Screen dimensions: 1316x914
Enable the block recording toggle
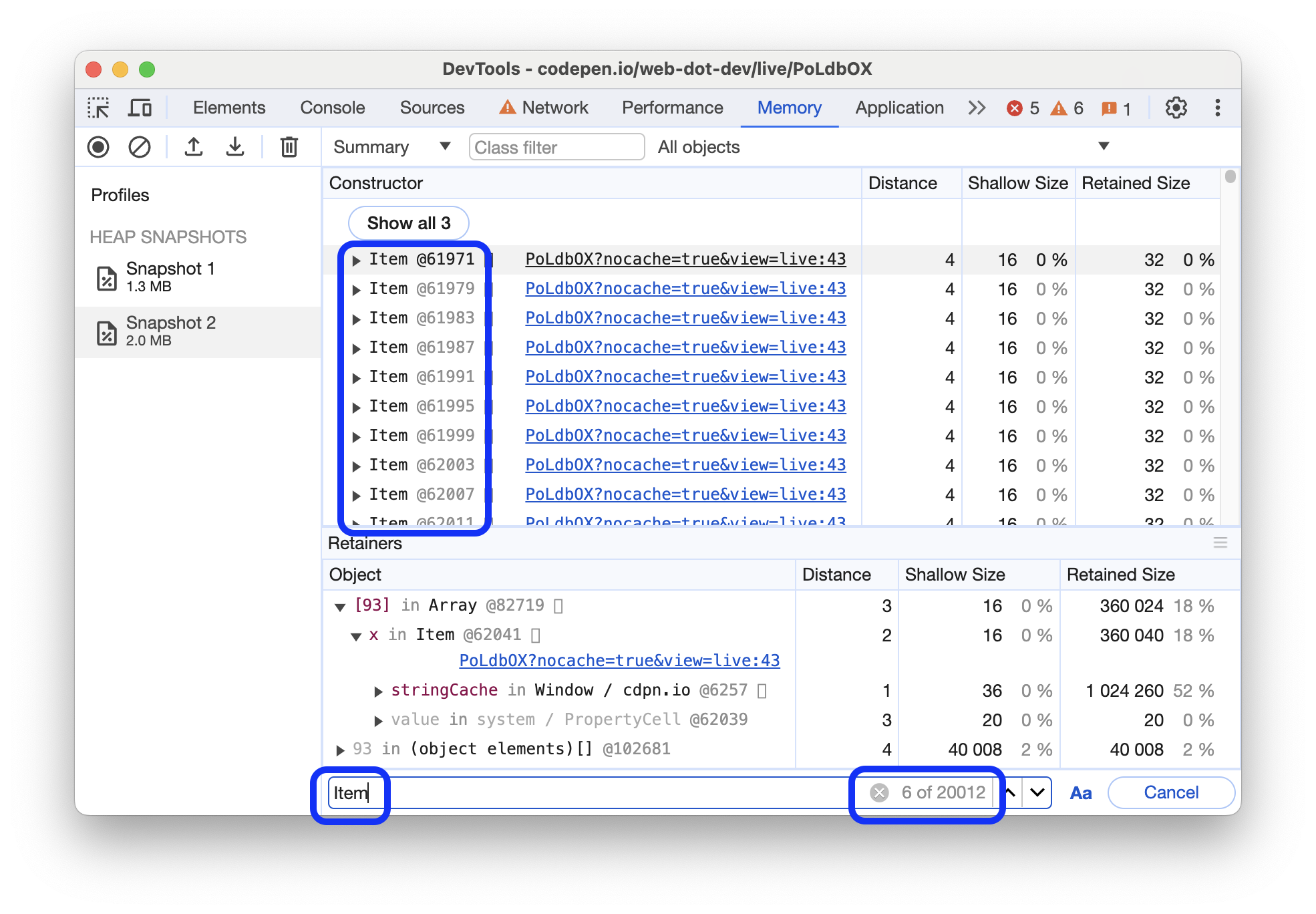coord(140,148)
